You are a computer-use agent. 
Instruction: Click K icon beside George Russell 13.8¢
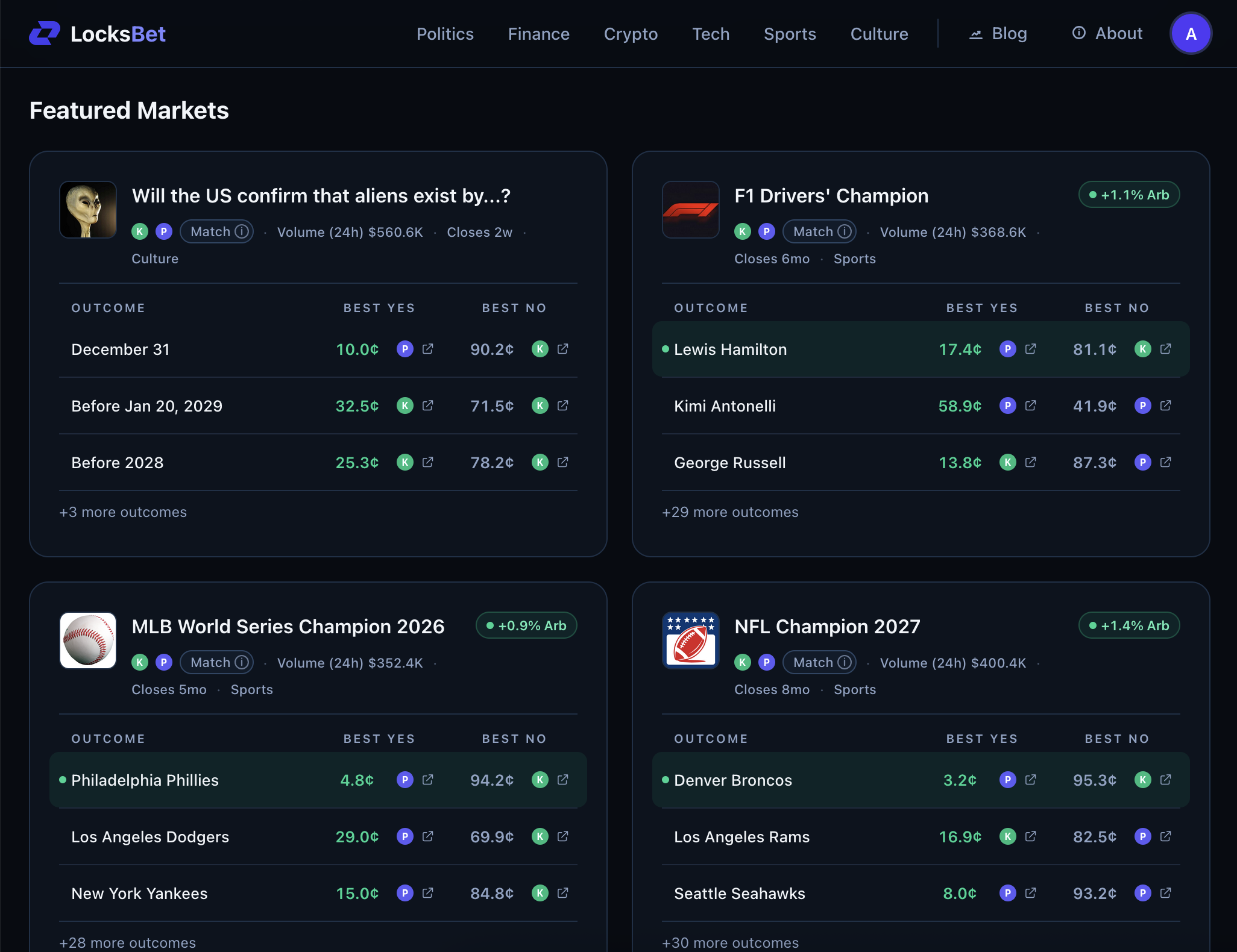point(1007,462)
